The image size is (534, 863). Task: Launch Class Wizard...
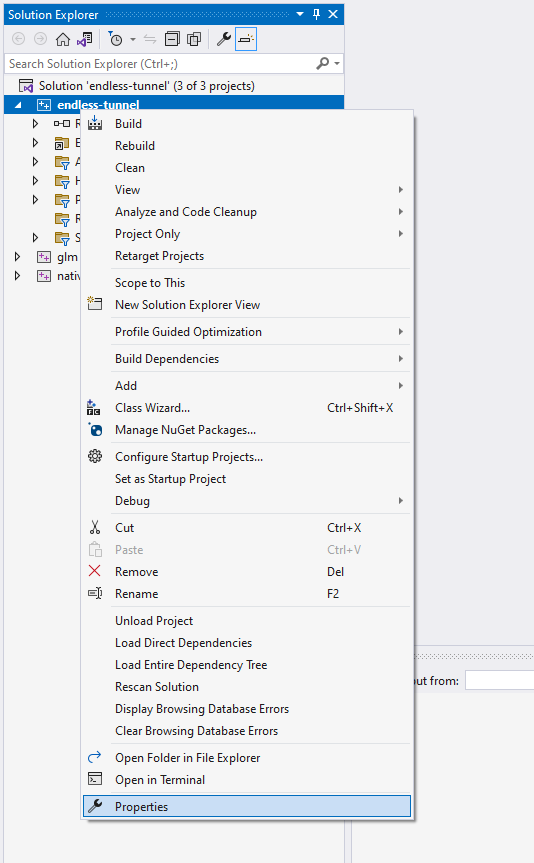pyautogui.click(x=247, y=408)
